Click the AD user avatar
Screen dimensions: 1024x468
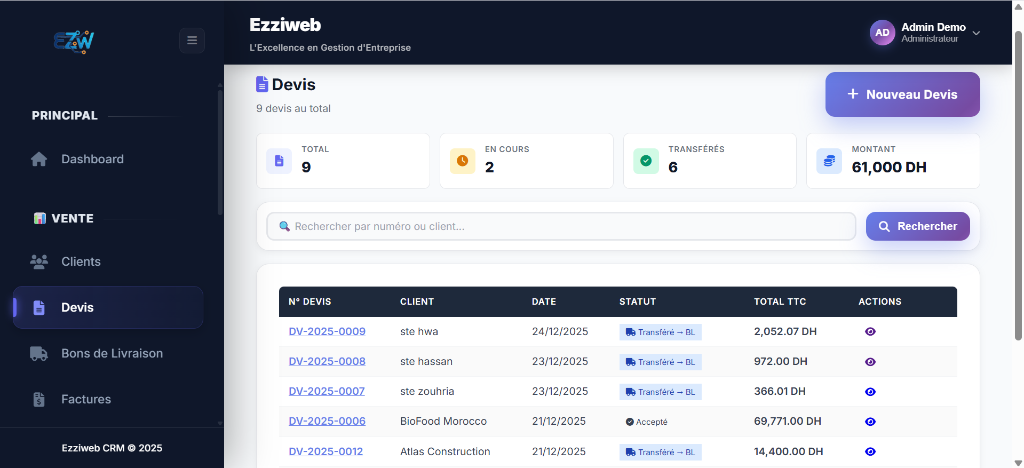click(x=882, y=32)
